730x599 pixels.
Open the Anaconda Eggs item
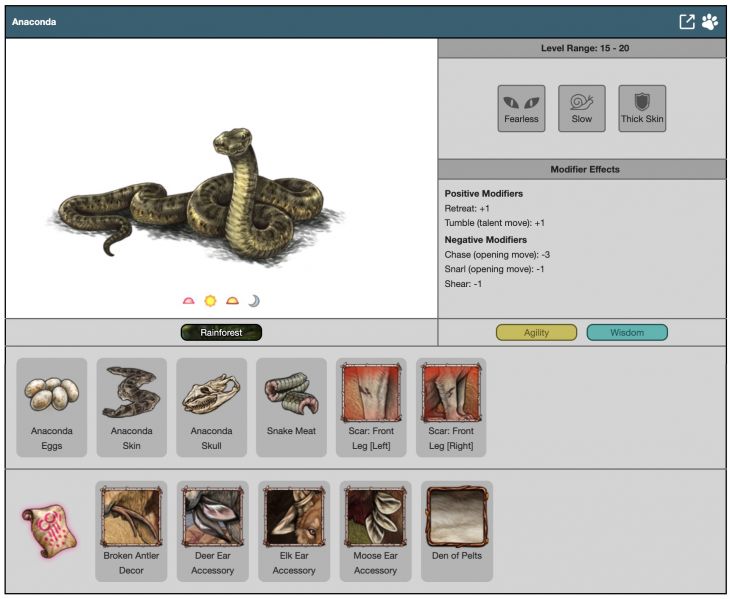(x=52, y=407)
